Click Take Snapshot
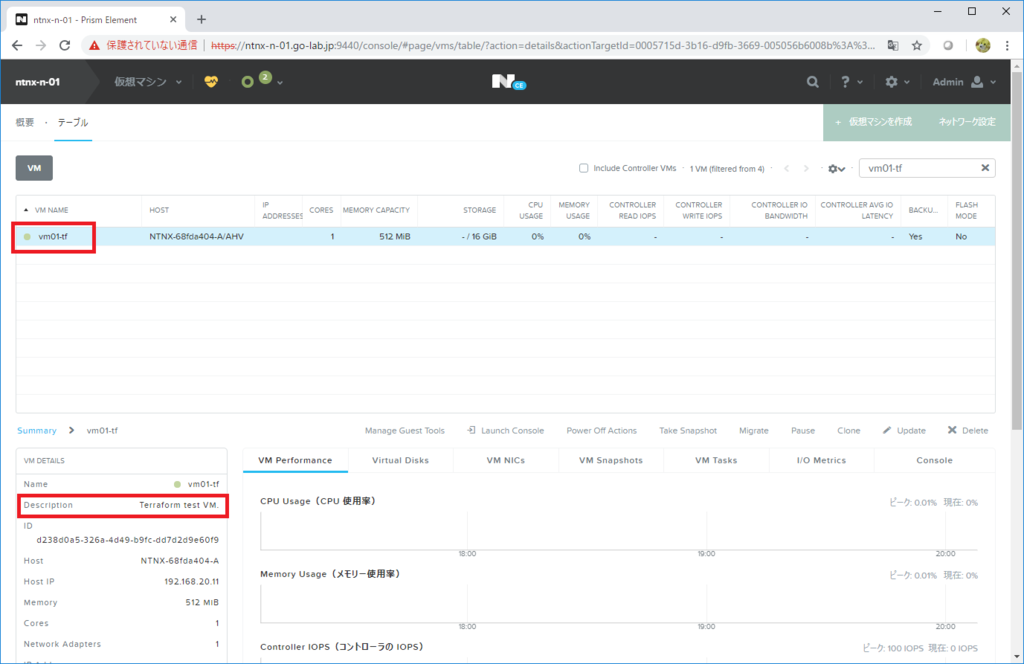This screenshot has height=664, width=1024. [x=688, y=430]
